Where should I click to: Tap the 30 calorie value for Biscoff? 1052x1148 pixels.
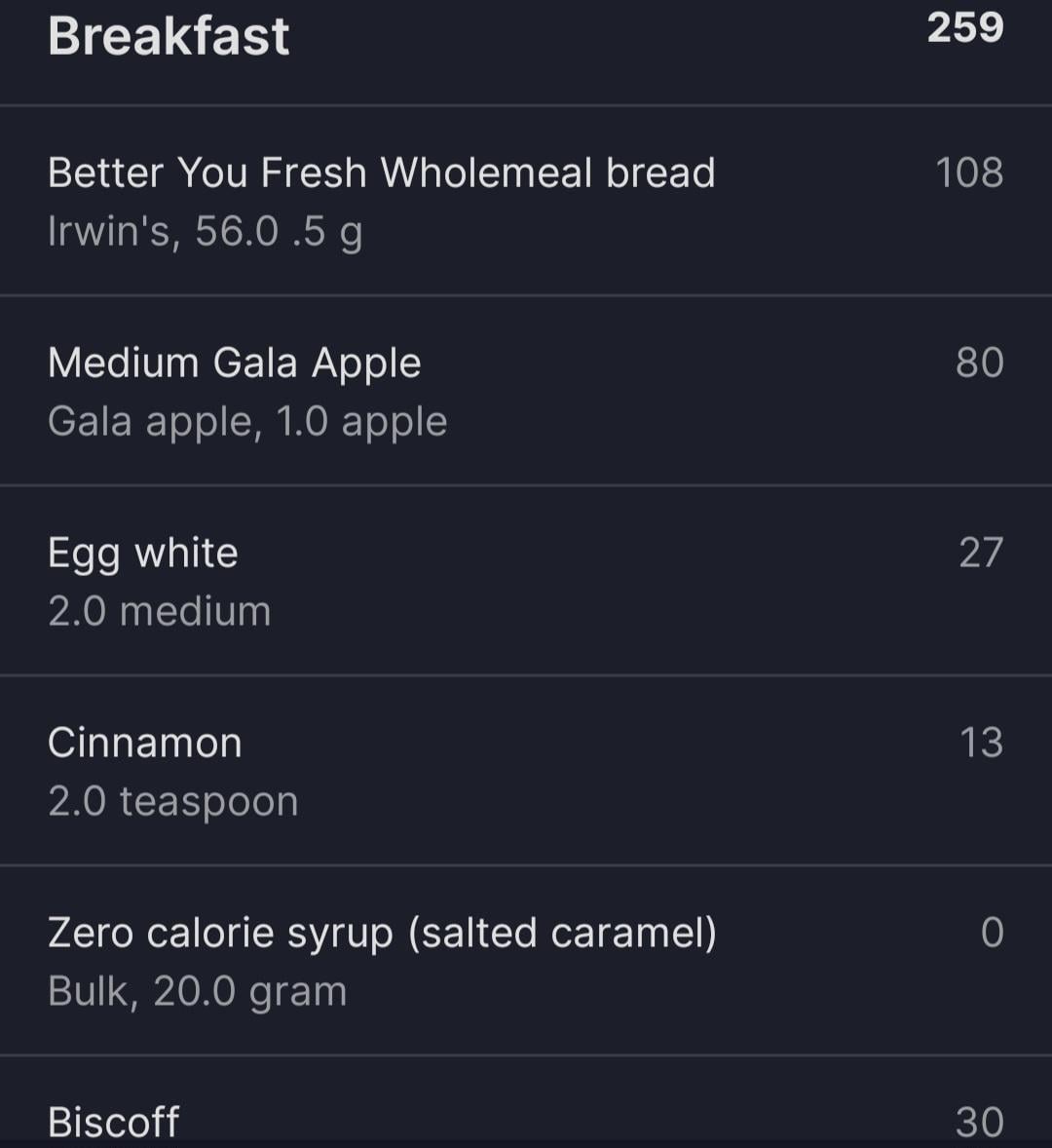980,1122
